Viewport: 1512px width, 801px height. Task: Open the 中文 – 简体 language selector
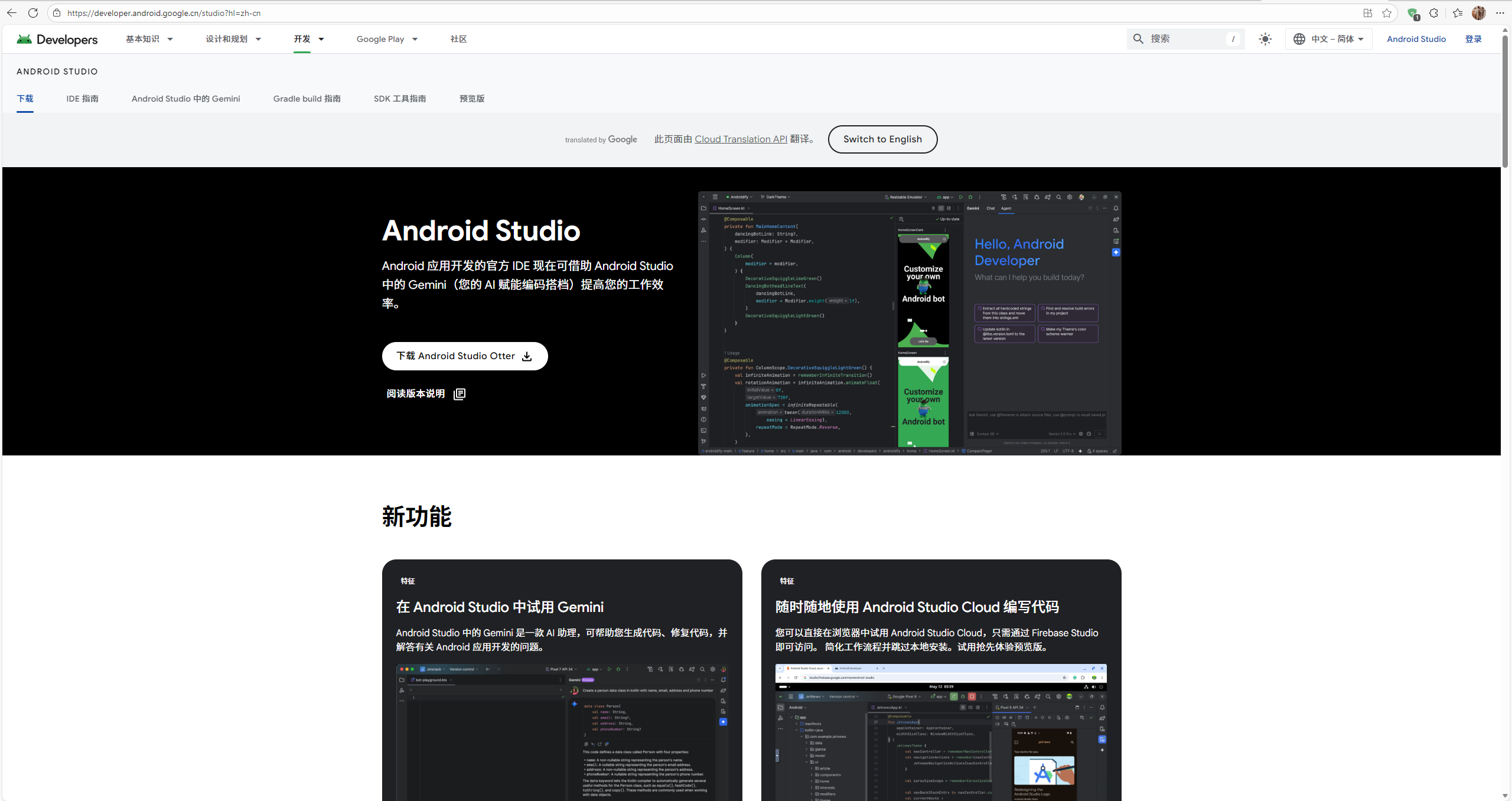1328,39
